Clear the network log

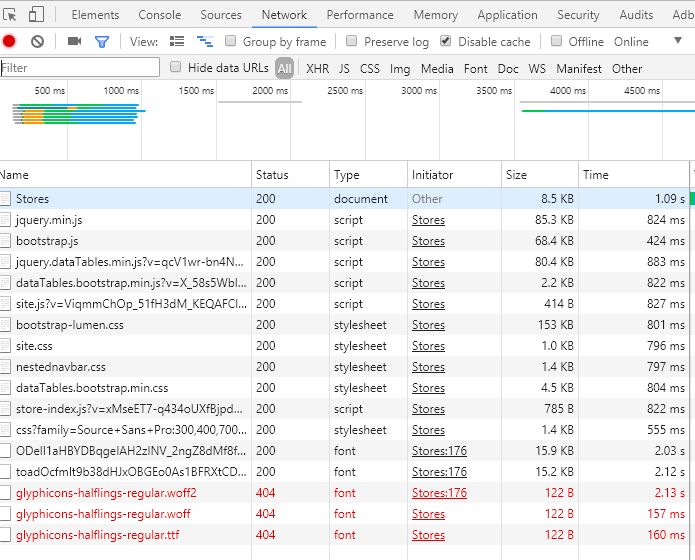[38, 42]
